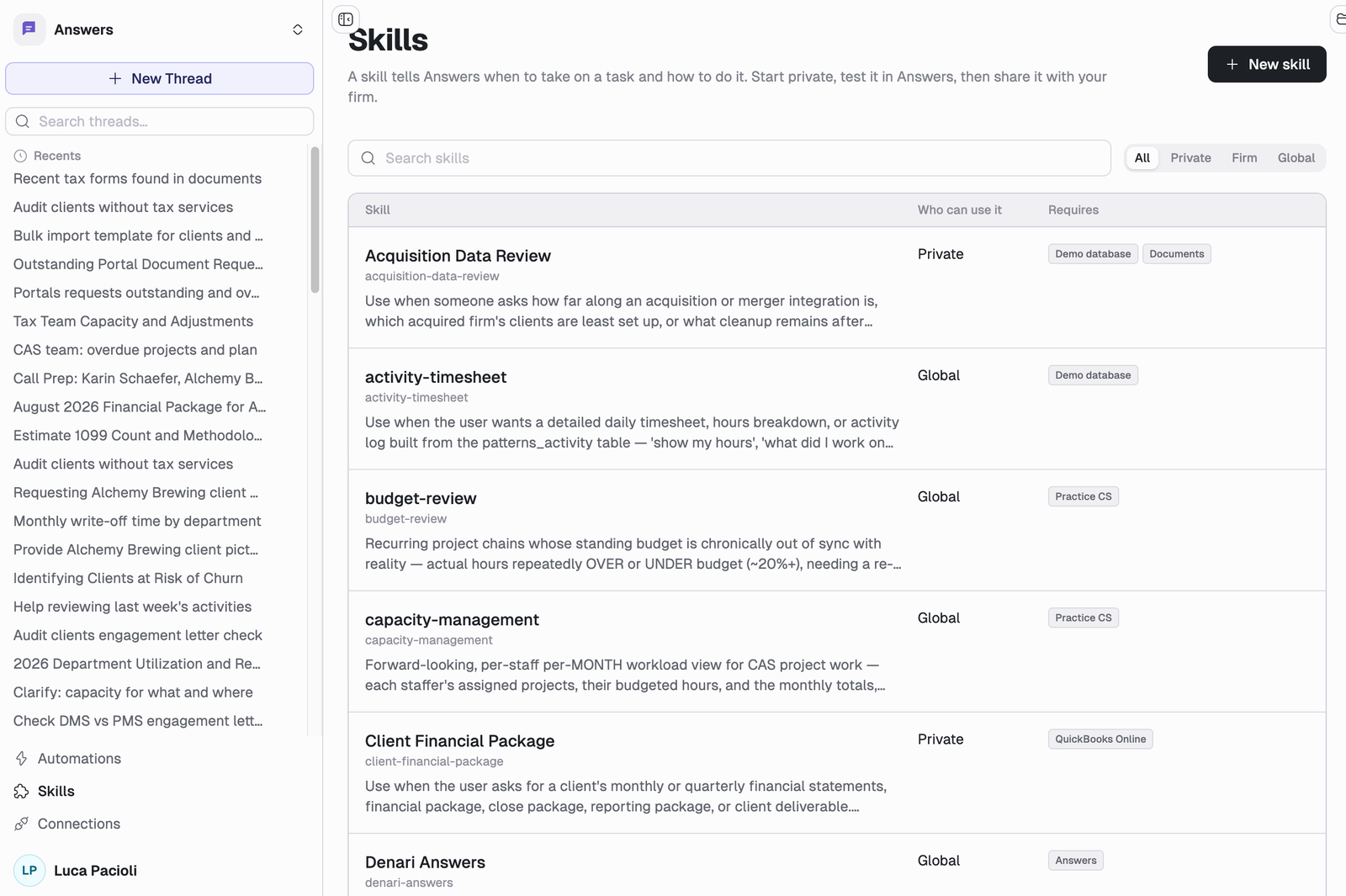The width and height of the screenshot is (1346, 896).
Task: Open the Client Financial Package skill
Action: pos(459,741)
